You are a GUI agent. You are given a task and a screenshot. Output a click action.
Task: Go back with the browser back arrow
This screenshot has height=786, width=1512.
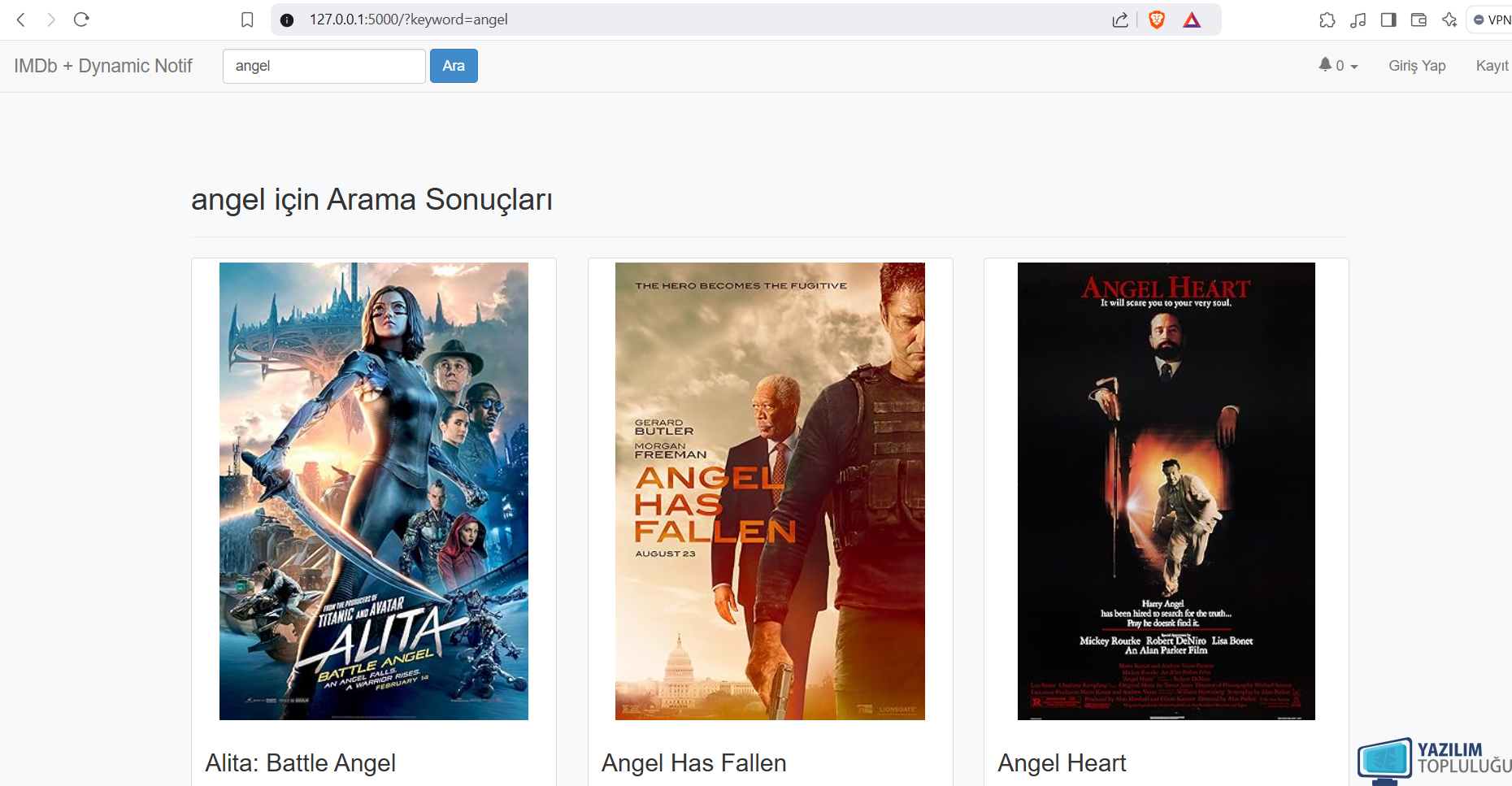[21, 20]
